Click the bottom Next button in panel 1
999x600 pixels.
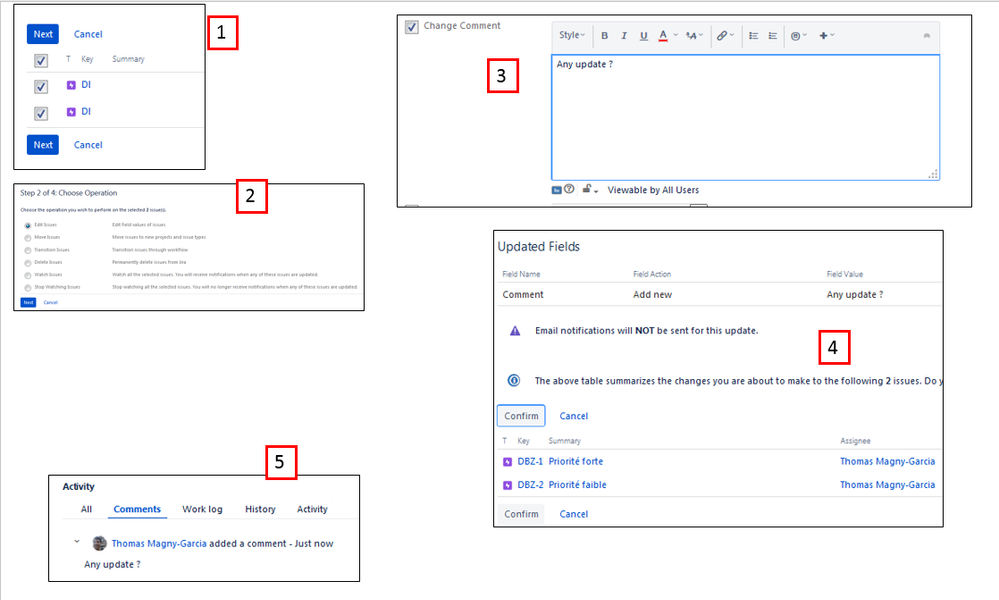coord(43,145)
